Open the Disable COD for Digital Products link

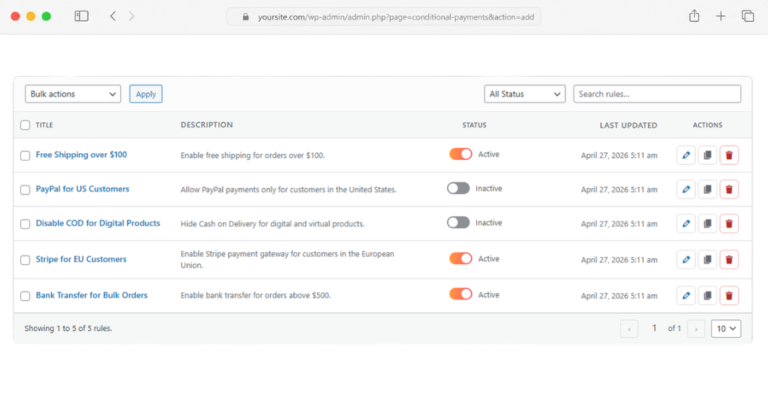point(98,223)
